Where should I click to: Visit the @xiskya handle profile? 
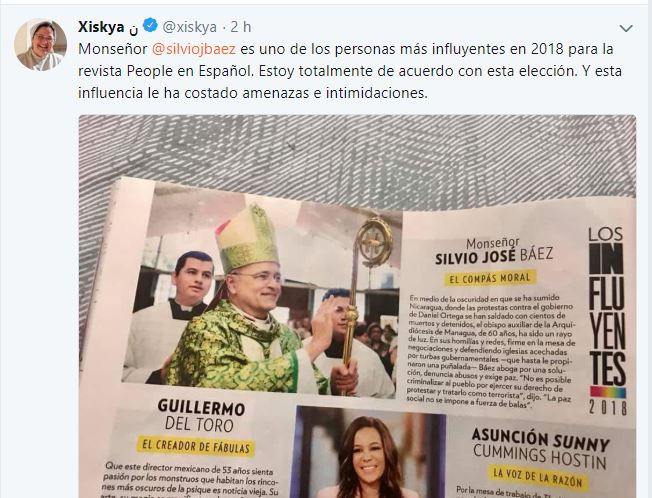point(190,27)
